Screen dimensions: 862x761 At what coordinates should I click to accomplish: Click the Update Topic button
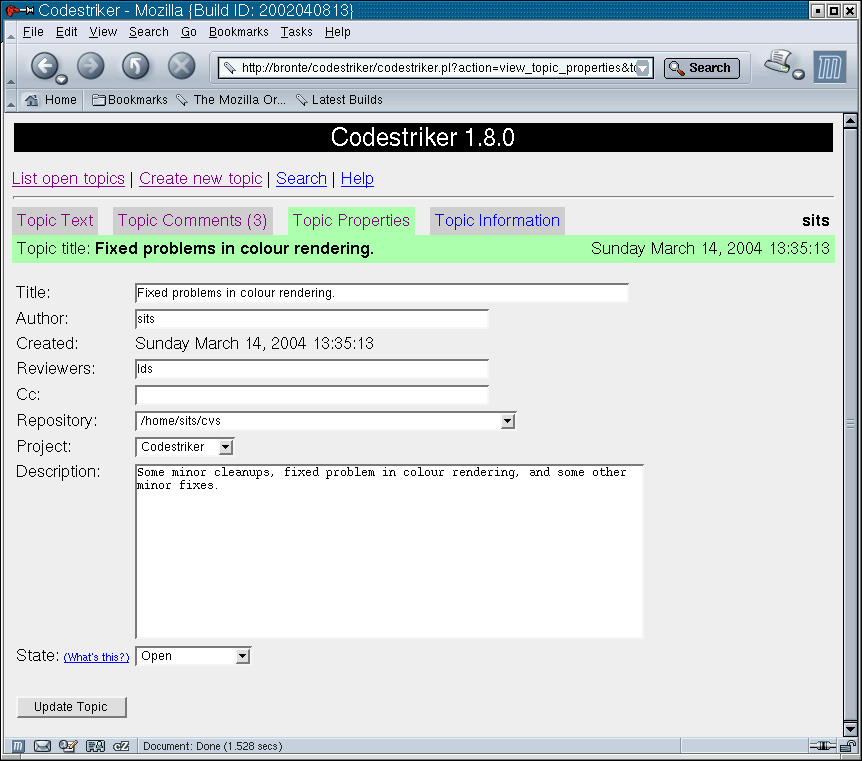pos(71,707)
